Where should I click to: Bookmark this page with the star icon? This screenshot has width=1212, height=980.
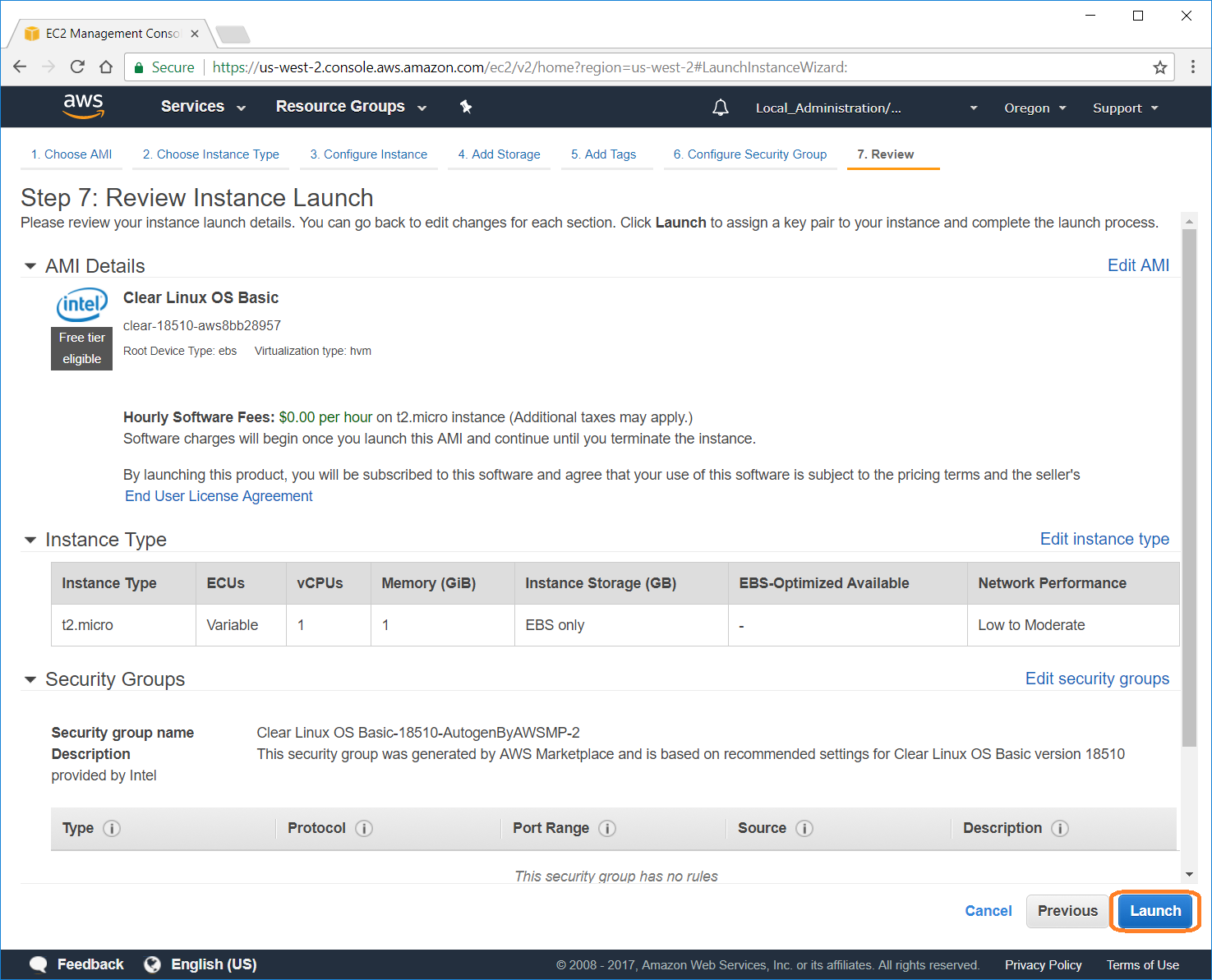(x=1160, y=67)
